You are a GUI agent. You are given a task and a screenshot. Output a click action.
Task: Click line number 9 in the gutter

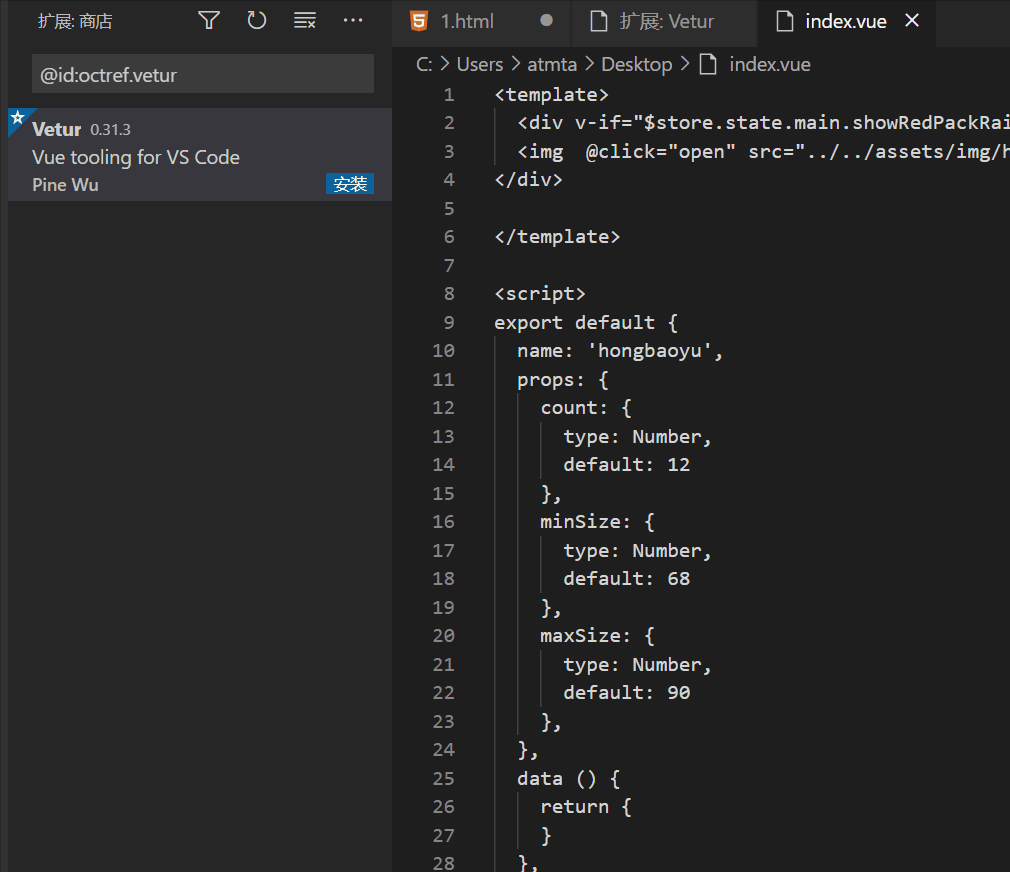coord(449,322)
